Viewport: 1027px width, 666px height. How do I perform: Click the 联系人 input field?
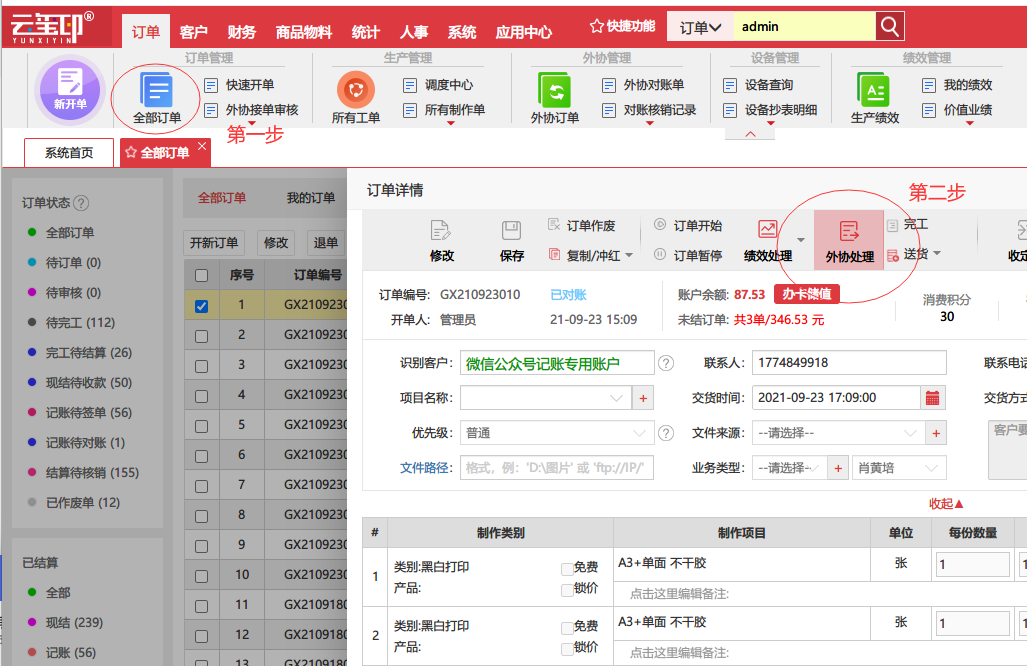tap(849, 363)
